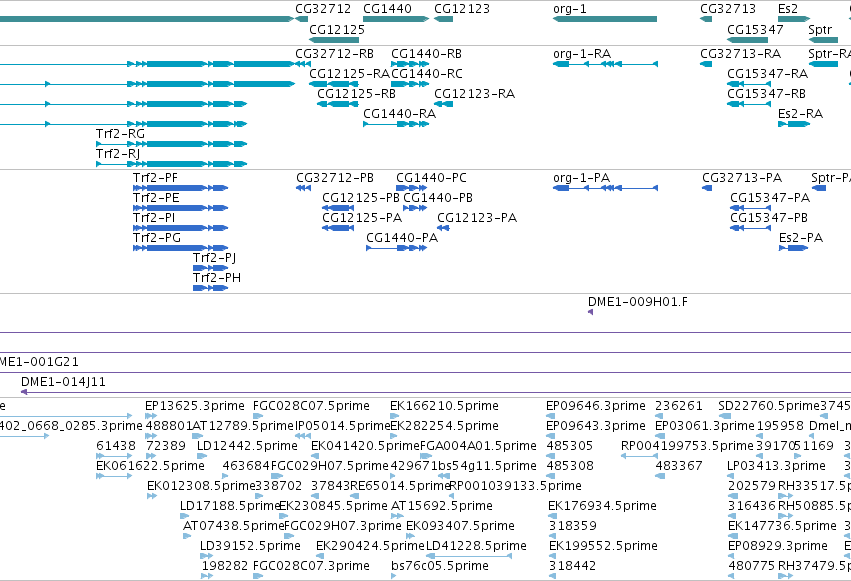Select the CG15347 gene bar
This screenshot has width=851, height=581.
747,40
